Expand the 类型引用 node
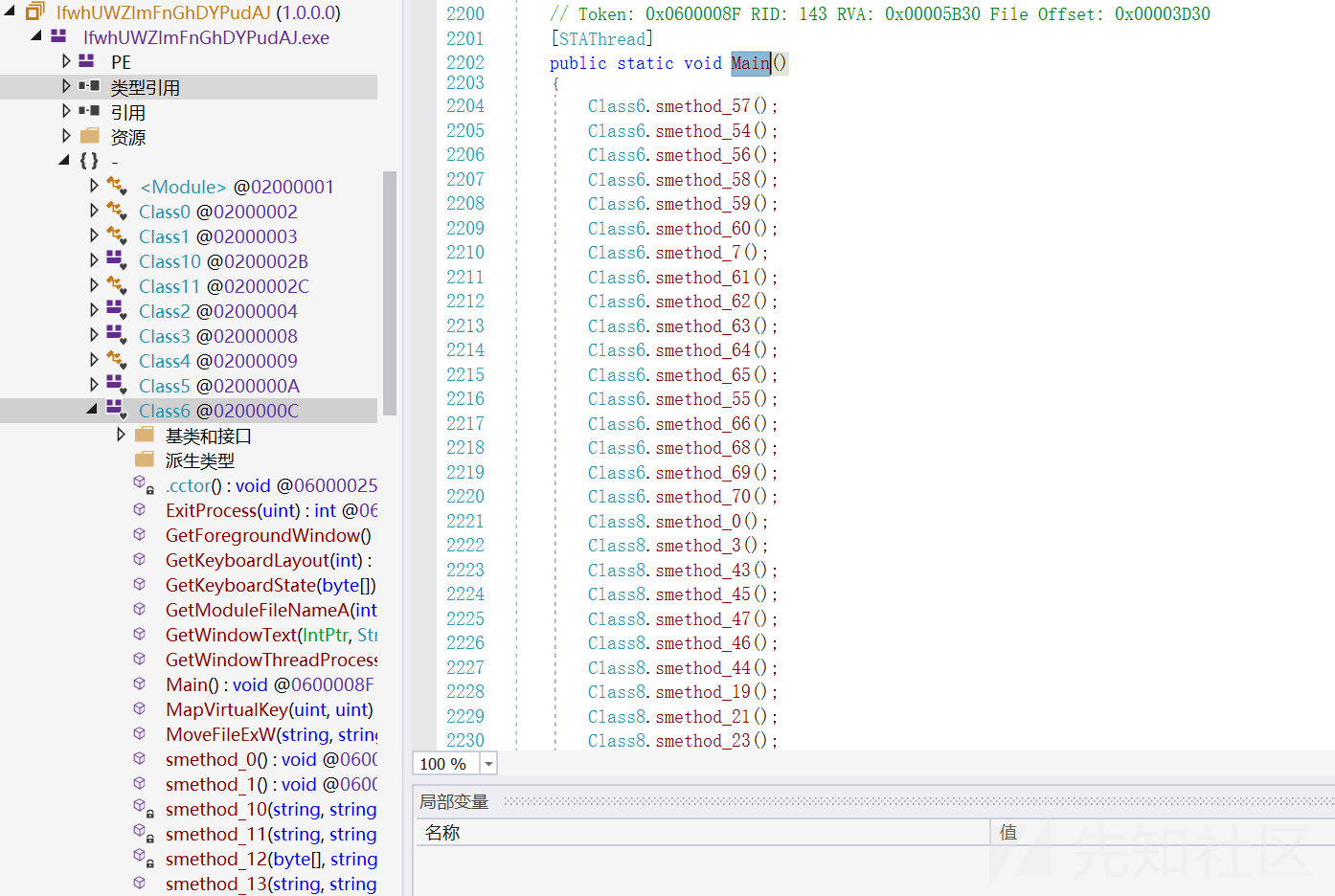Image resolution: width=1335 pixels, height=896 pixels. pos(66,86)
